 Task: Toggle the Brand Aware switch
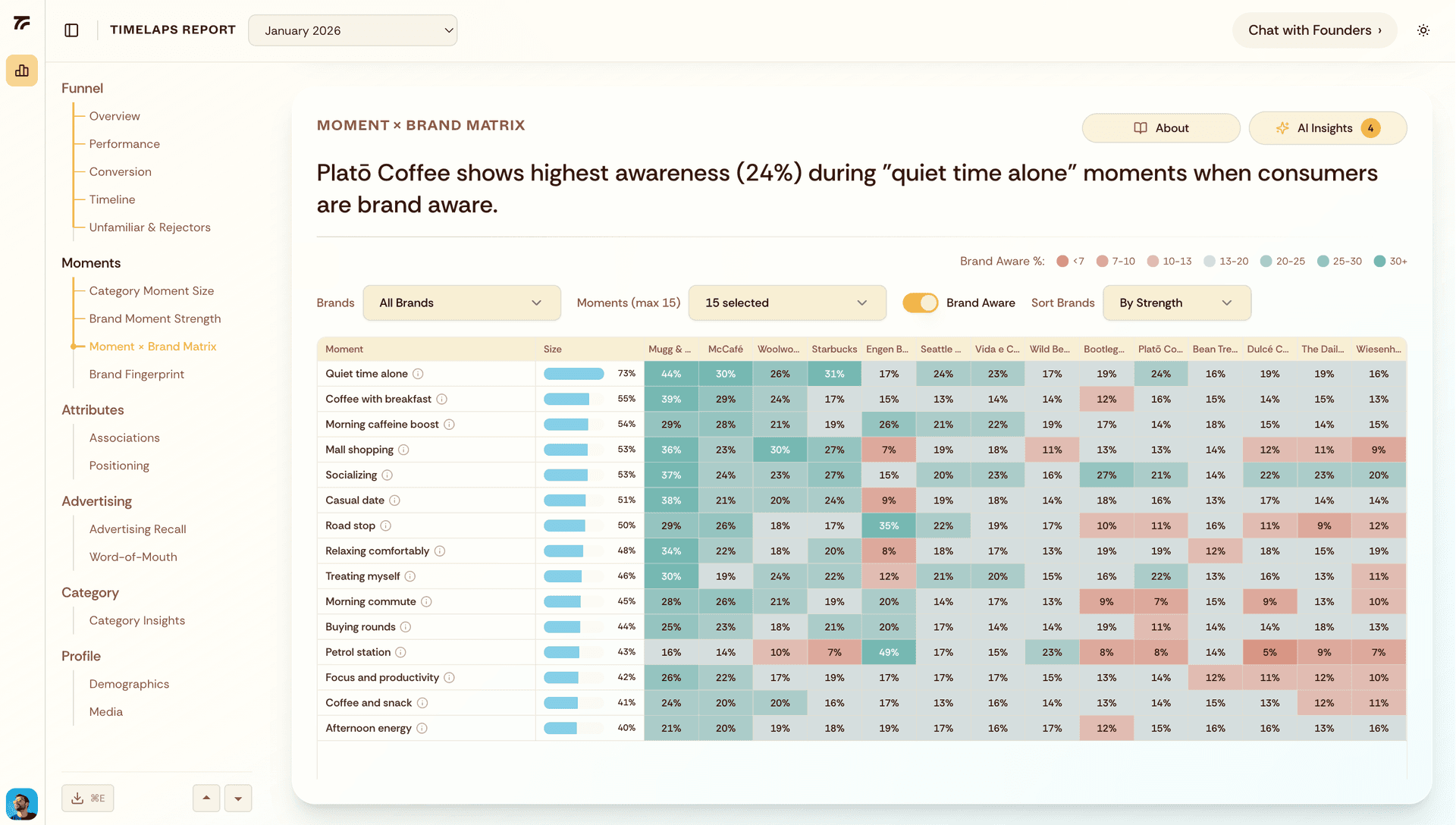click(920, 303)
